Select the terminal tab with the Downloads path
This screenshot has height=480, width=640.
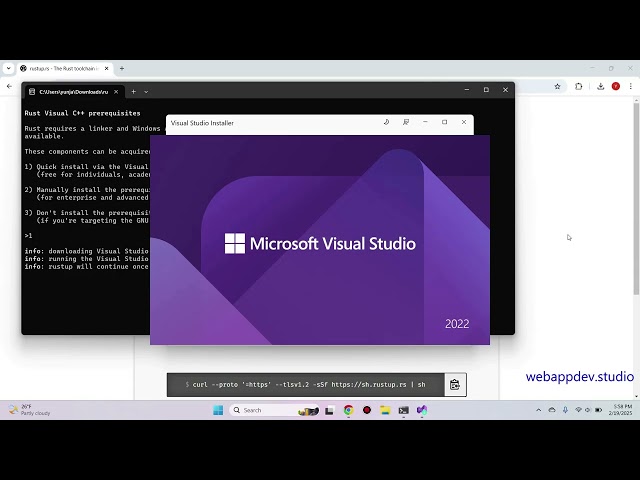74,92
